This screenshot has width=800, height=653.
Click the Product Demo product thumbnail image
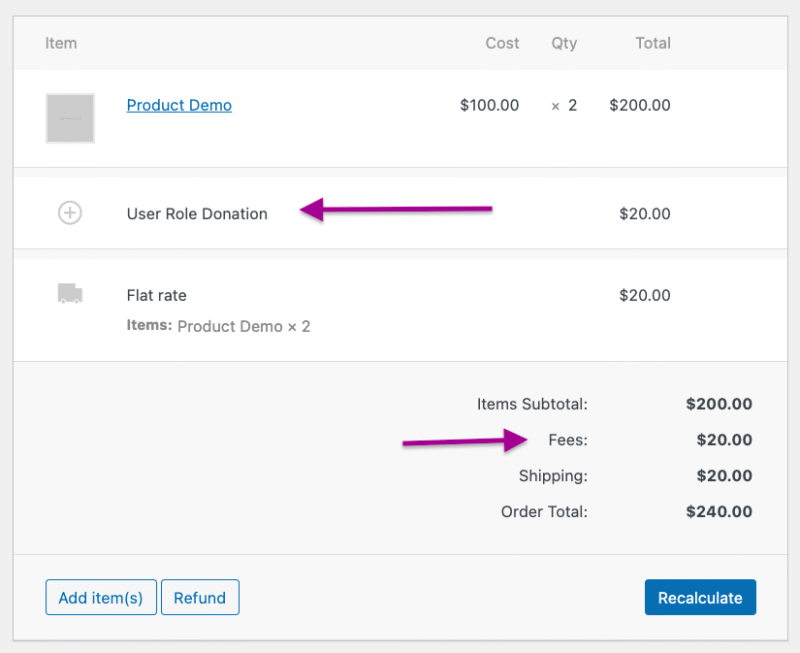70,118
